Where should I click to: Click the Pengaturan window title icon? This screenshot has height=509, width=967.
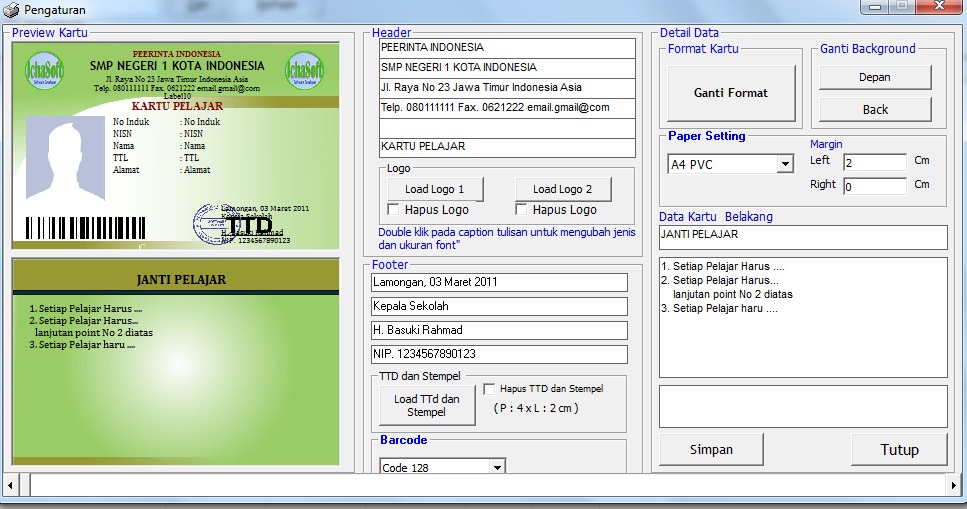11,10
